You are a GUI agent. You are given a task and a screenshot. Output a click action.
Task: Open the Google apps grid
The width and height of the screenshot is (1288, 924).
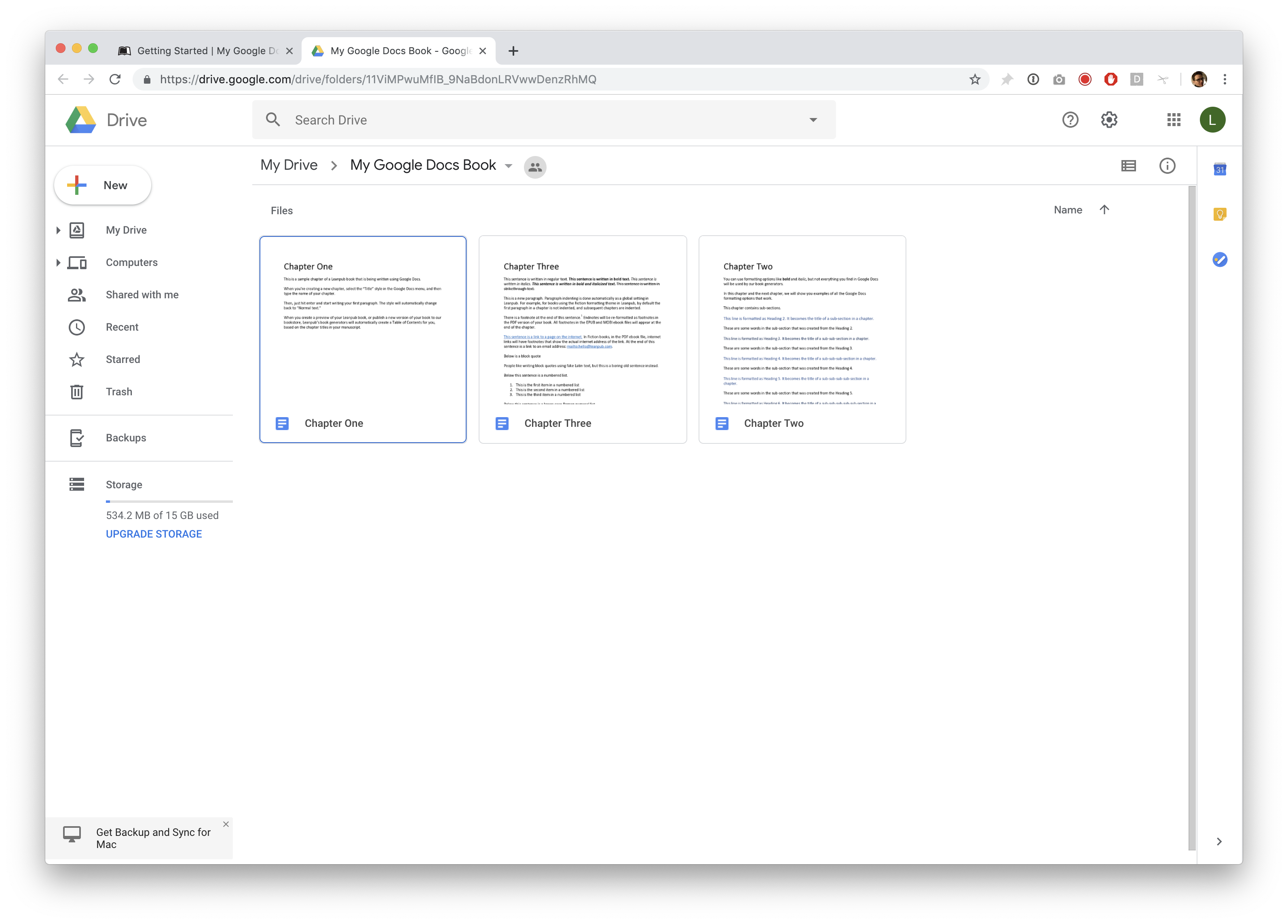pos(1173,120)
